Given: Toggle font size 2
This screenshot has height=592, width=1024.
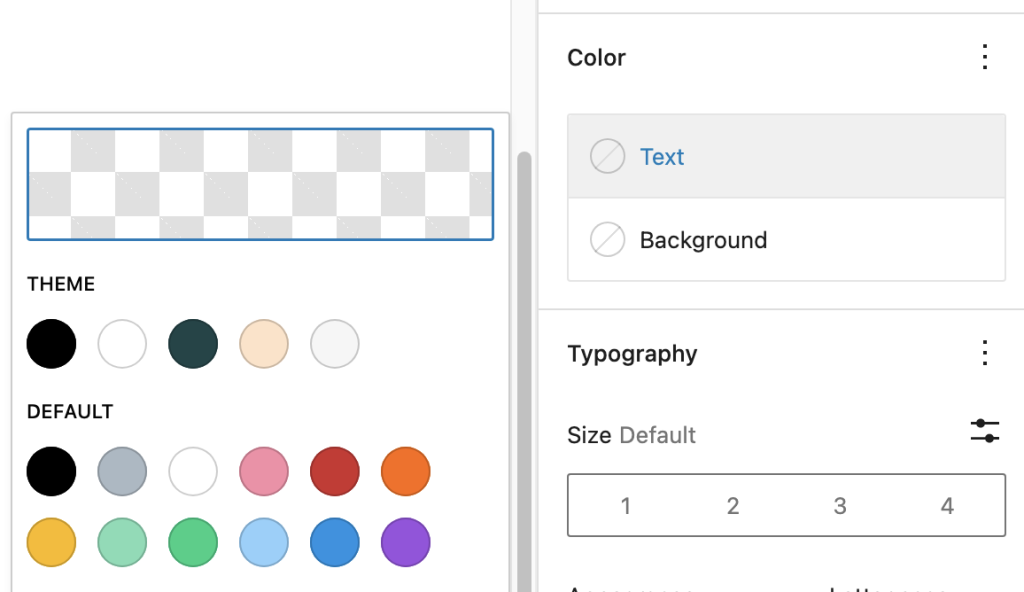Looking at the screenshot, I should [x=733, y=506].
